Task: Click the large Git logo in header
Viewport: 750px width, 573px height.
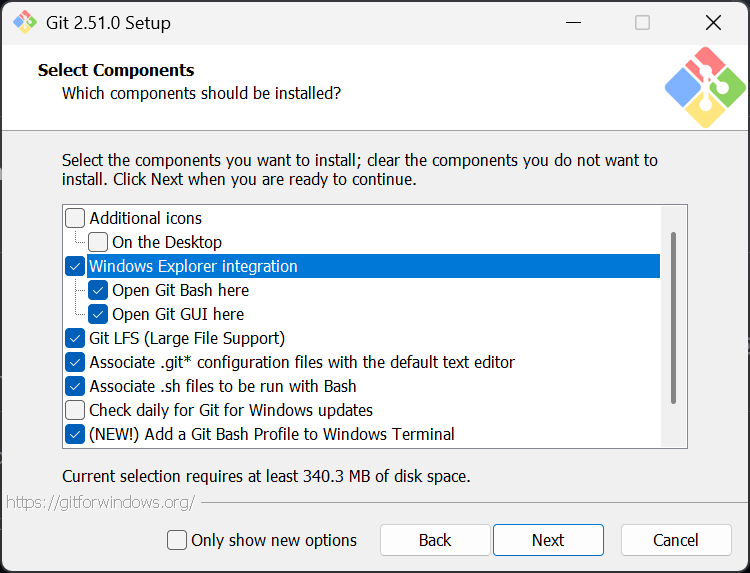Action: [x=705, y=87]
